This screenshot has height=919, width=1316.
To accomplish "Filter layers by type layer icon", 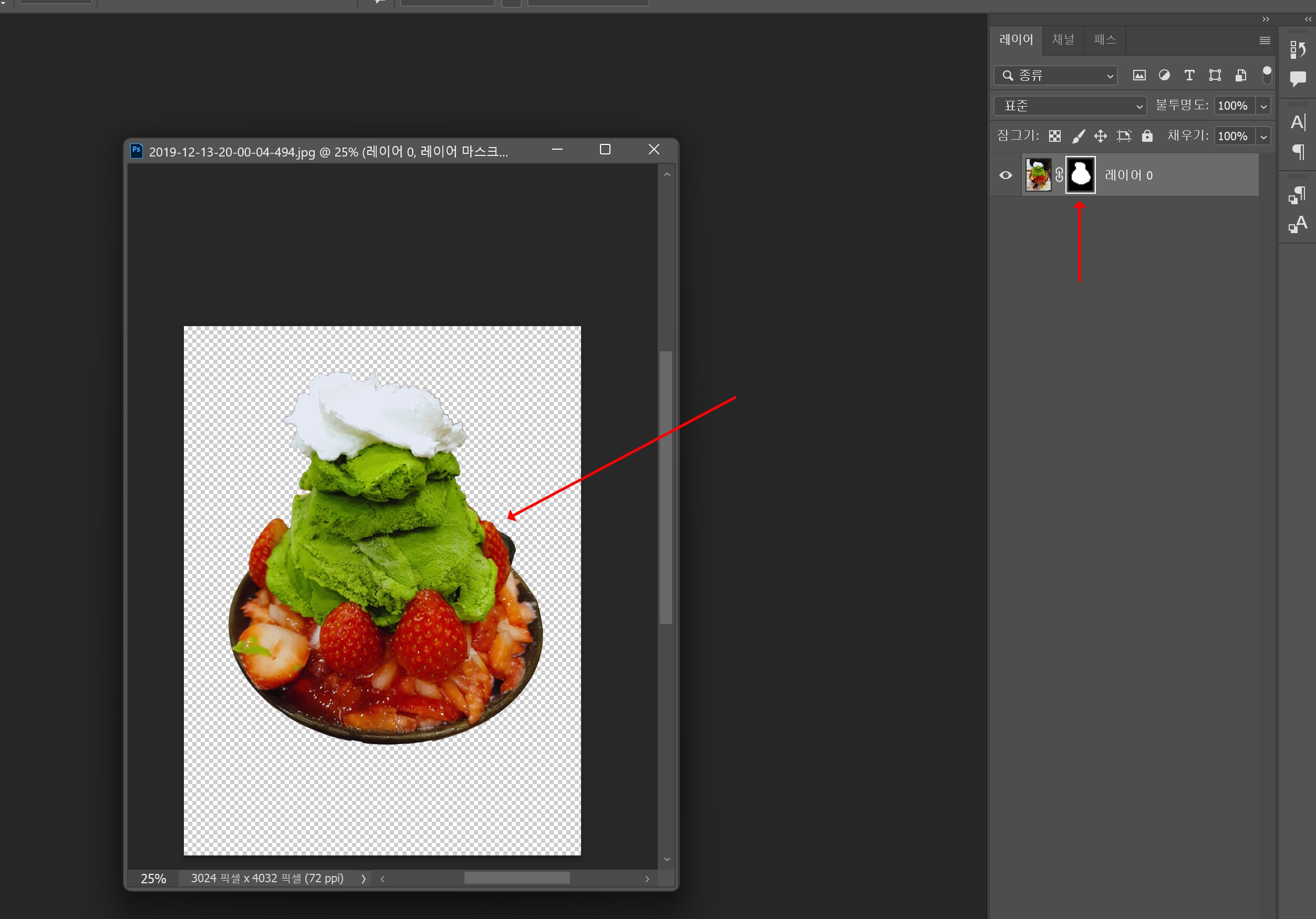I will click(x=1189, y=75).
